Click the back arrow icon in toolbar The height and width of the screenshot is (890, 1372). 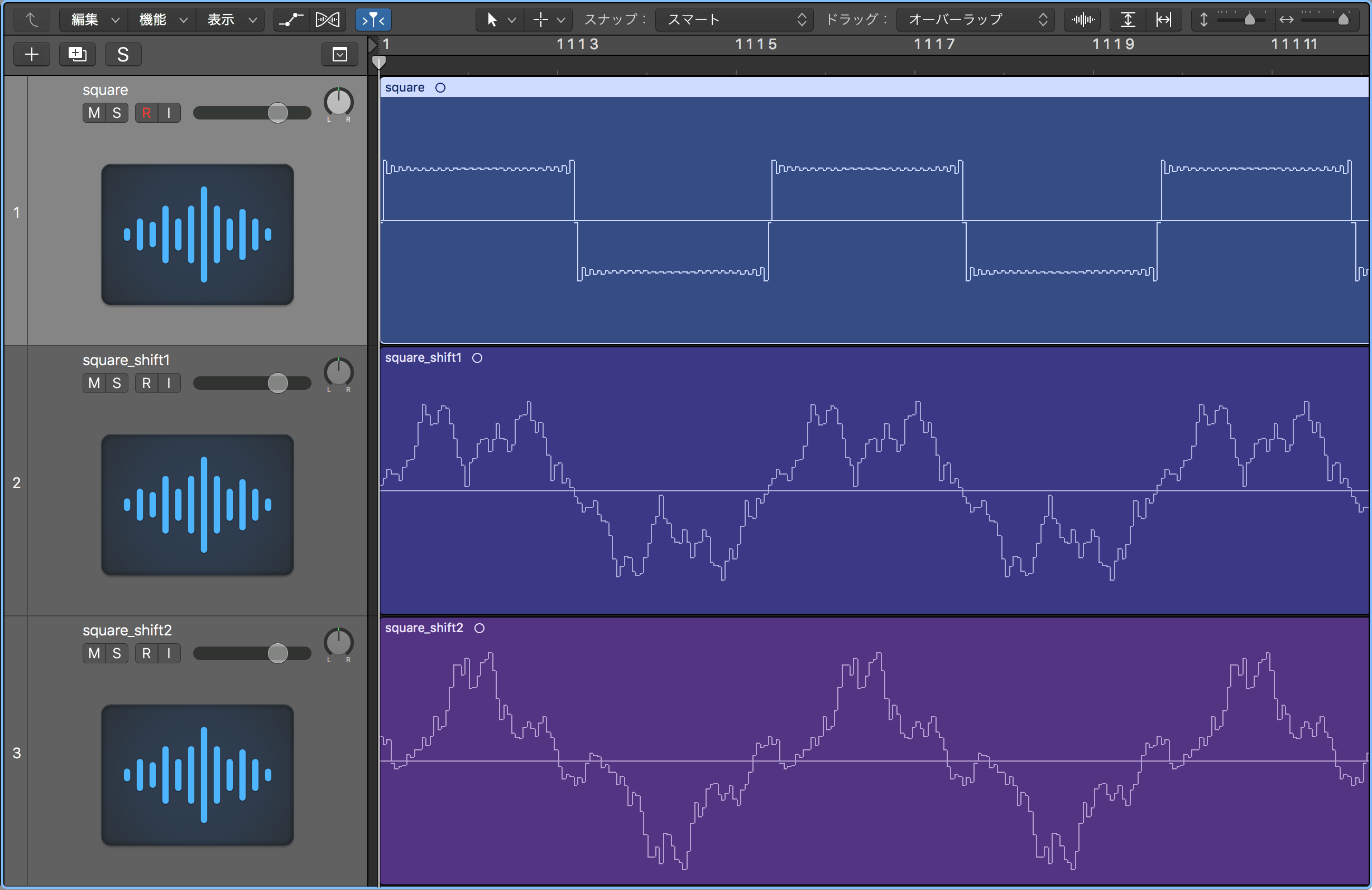pos(32,20)
